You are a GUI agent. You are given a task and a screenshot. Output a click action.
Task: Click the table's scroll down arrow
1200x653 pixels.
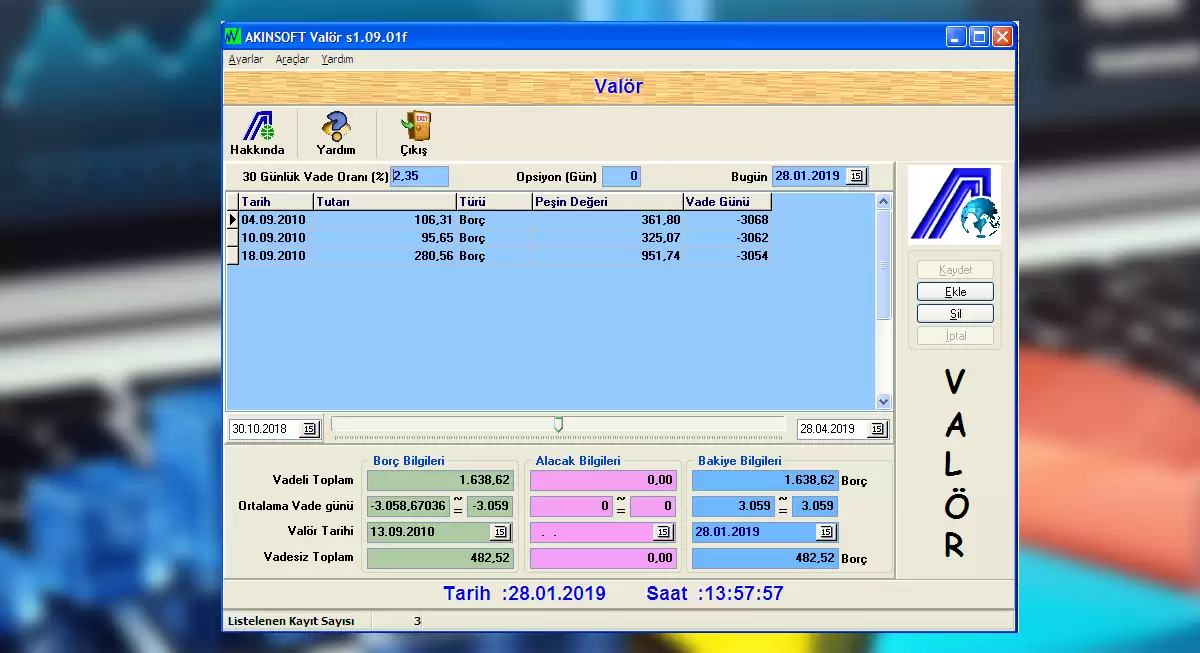pyautogui.click(x=883, y=401)
